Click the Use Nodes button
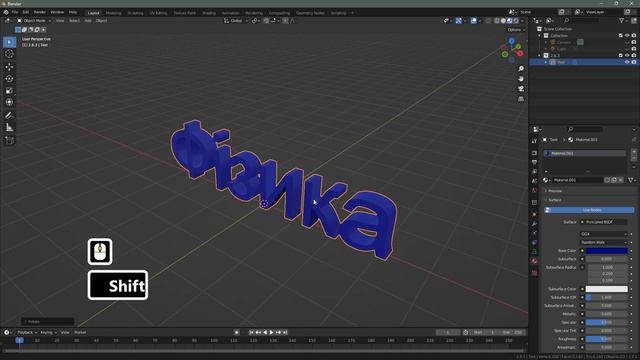The width and height of the screenshot is (640, 360). pyautogui.click(x=589, y=210)
